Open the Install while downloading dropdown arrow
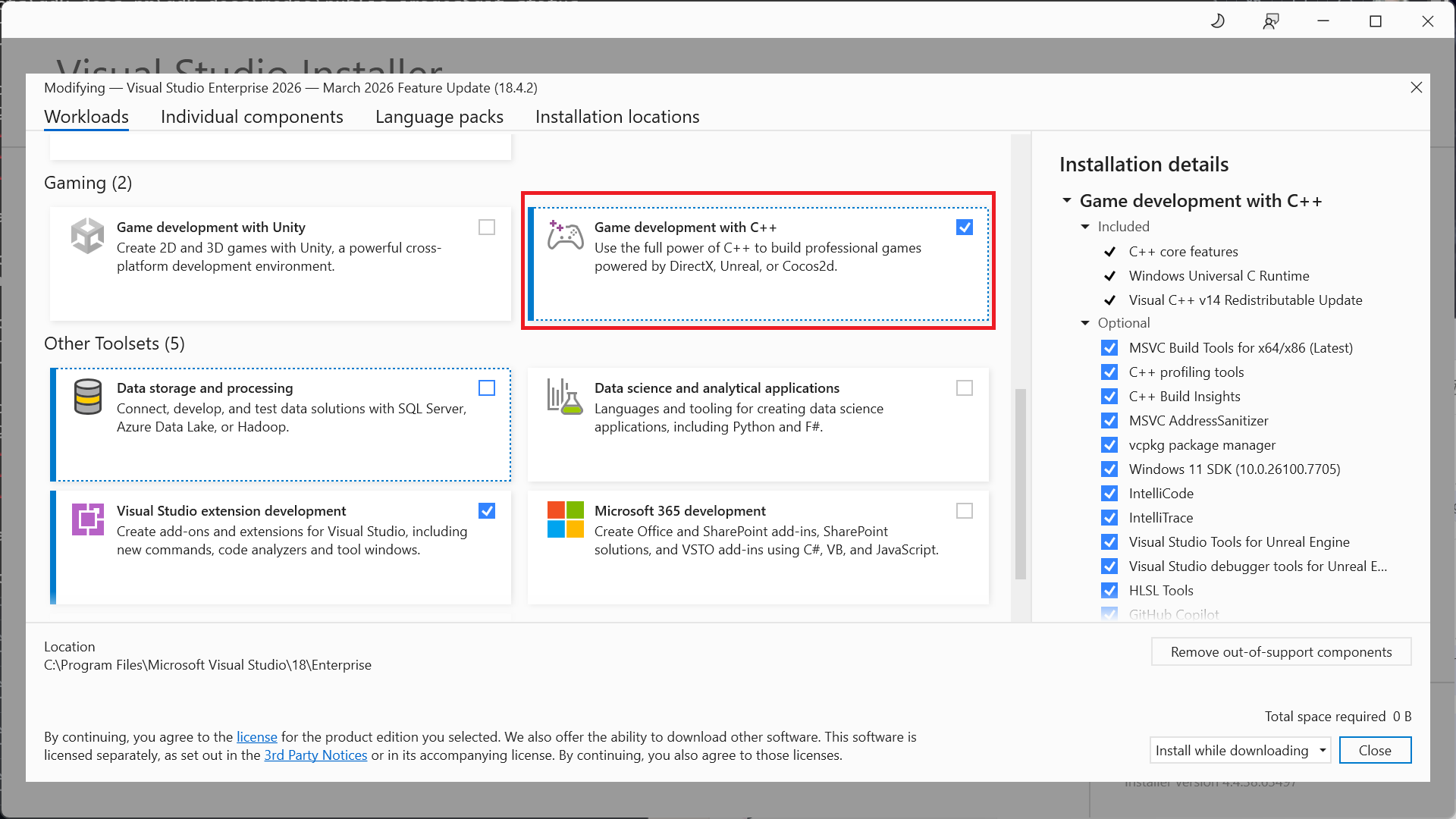This screenshot has width=1456, height=819. pyautogui.click(x=1323, y=751)
